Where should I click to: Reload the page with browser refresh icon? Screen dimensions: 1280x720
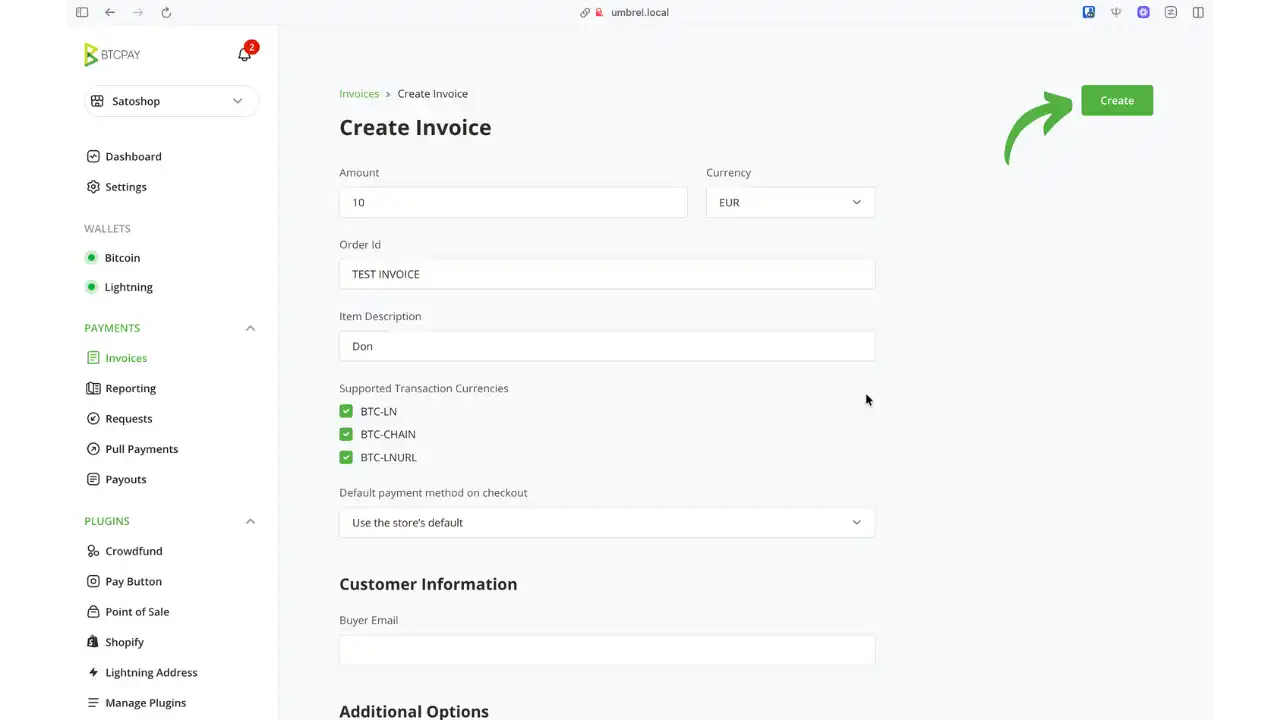(x=166, y=12)
